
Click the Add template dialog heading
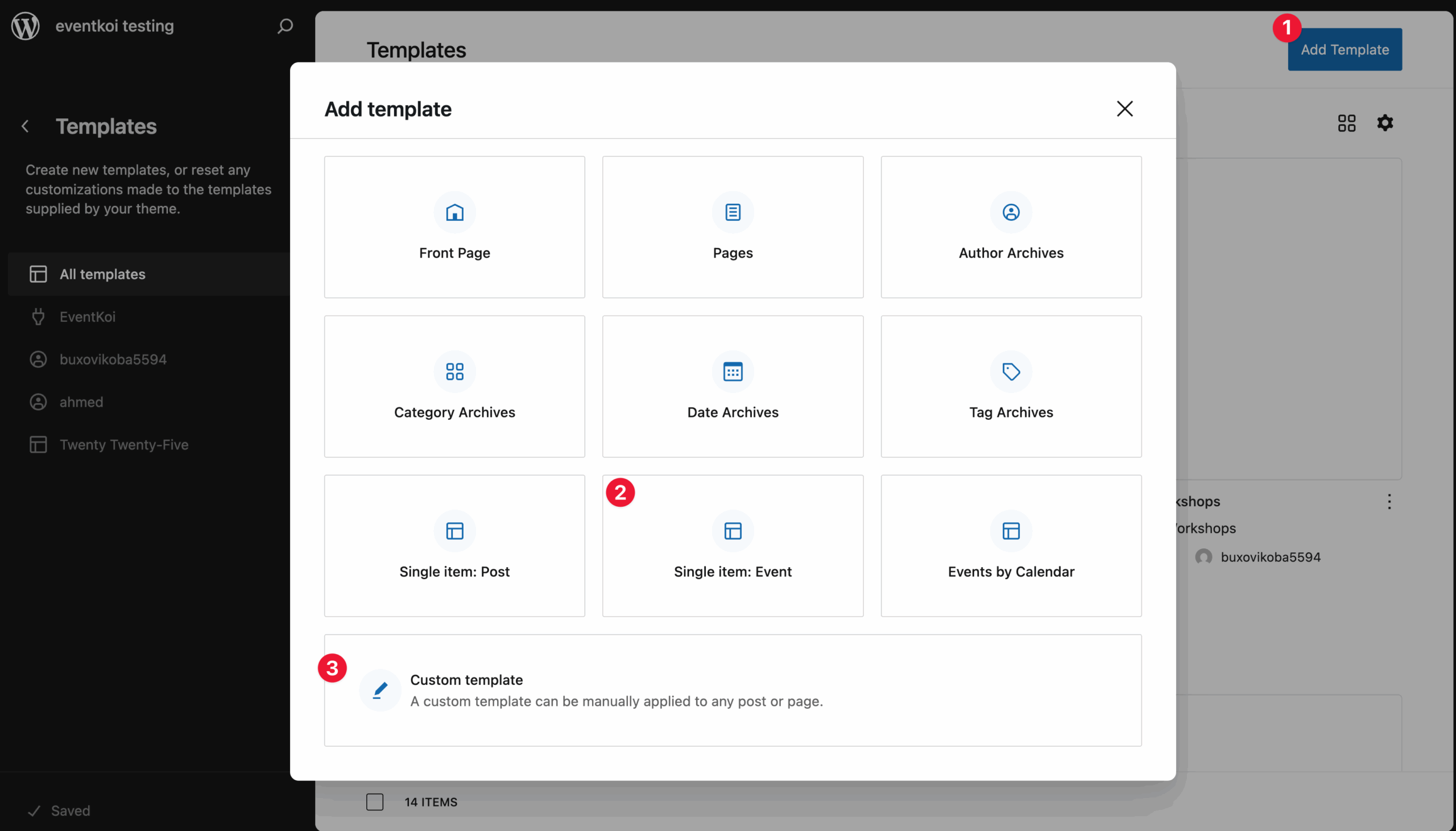[x=388, y=109]
